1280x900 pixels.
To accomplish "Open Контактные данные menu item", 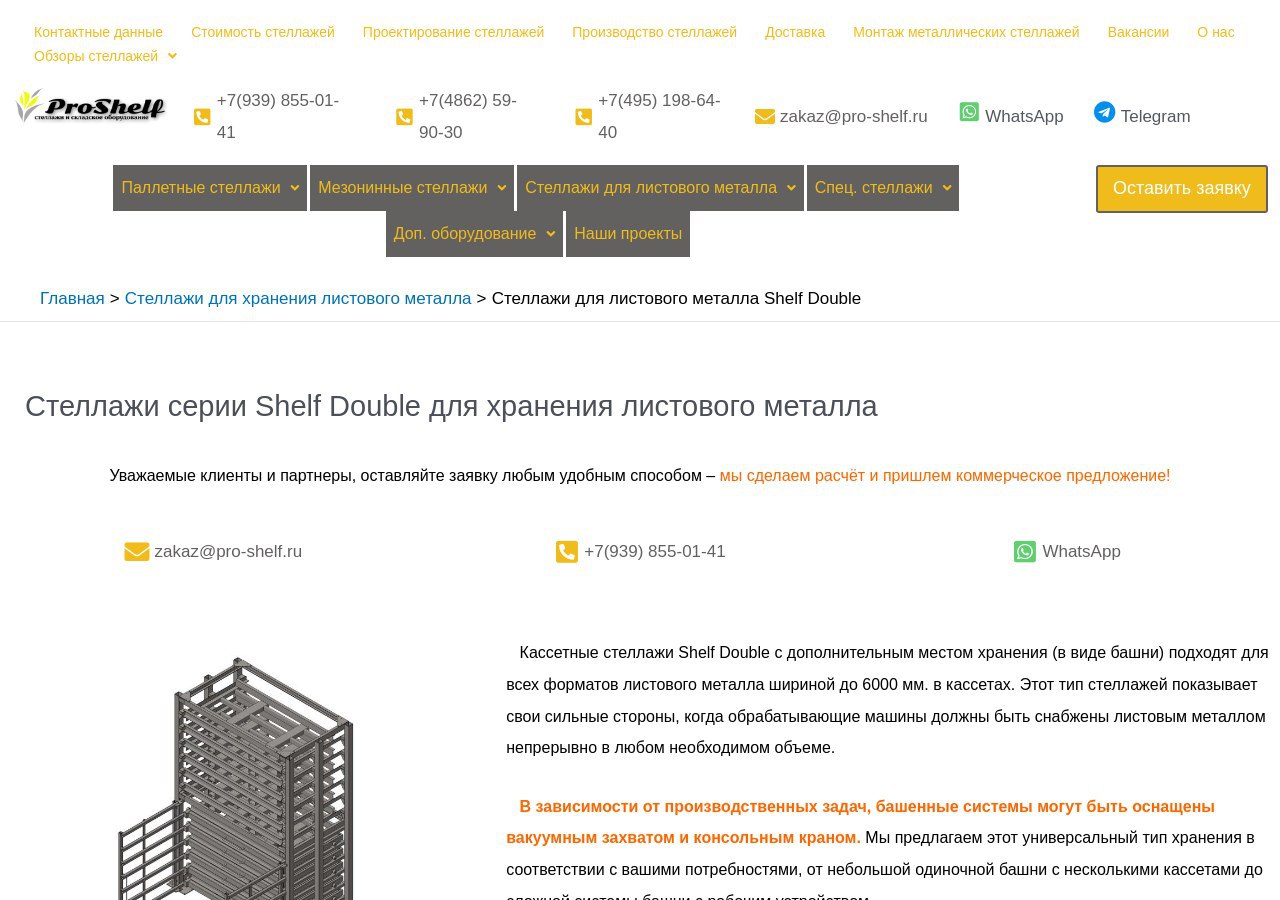I will pos(98,32).
